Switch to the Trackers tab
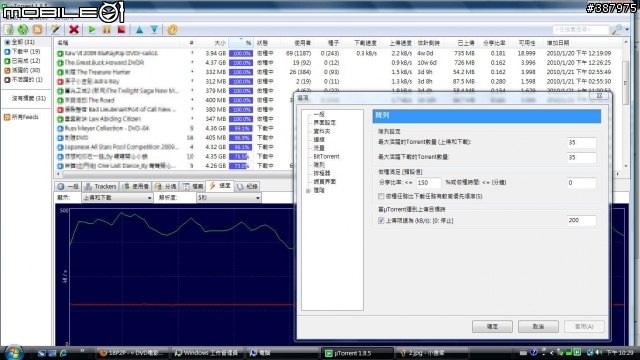This screenshot has height=360, width=640. coord(100,187)
